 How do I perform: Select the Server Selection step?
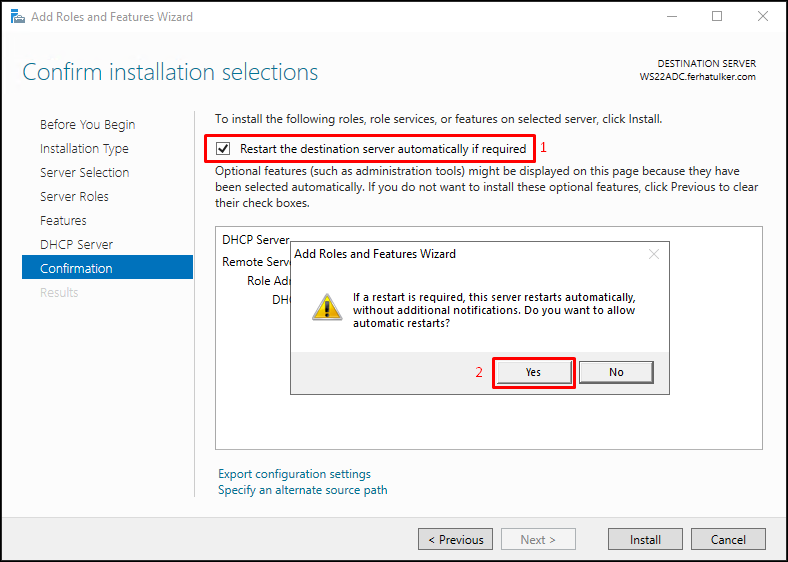[x=84, y=172]
